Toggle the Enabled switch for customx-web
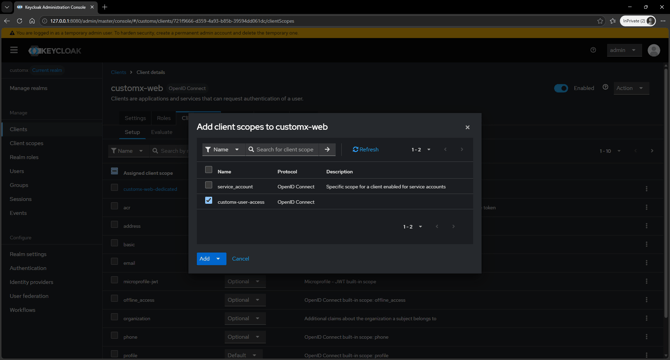 coord(561,88)
